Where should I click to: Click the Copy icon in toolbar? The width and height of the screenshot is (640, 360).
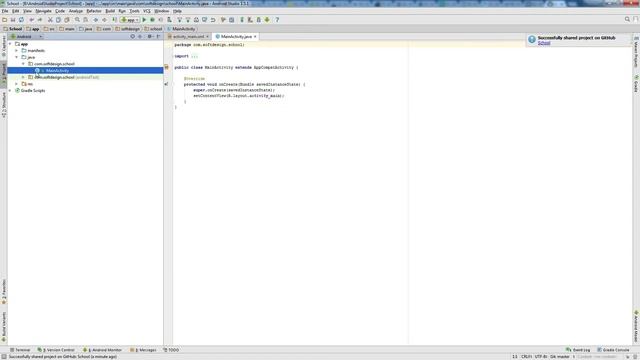[x=58, y=20]
